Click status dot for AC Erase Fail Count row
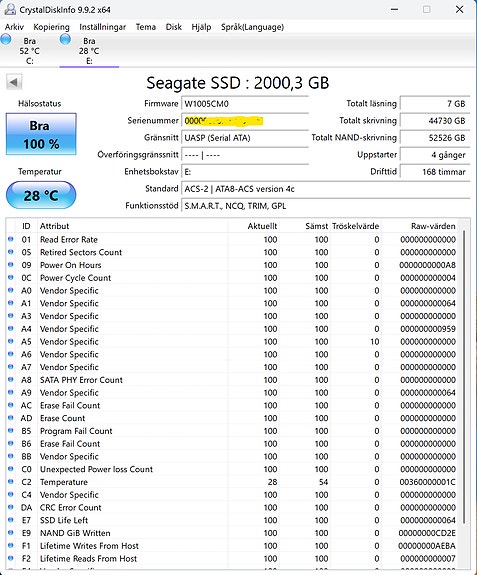 pyautogui.click(x=11, y=405)
